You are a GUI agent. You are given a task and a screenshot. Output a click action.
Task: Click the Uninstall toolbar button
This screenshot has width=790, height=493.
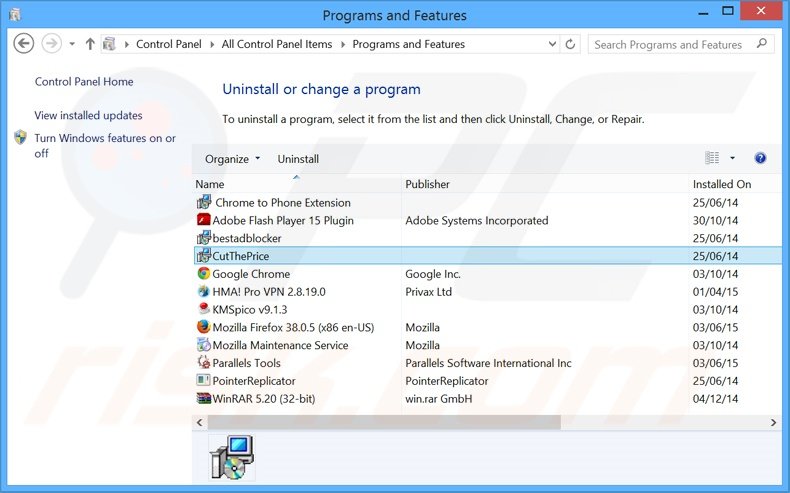pos(298,159)
